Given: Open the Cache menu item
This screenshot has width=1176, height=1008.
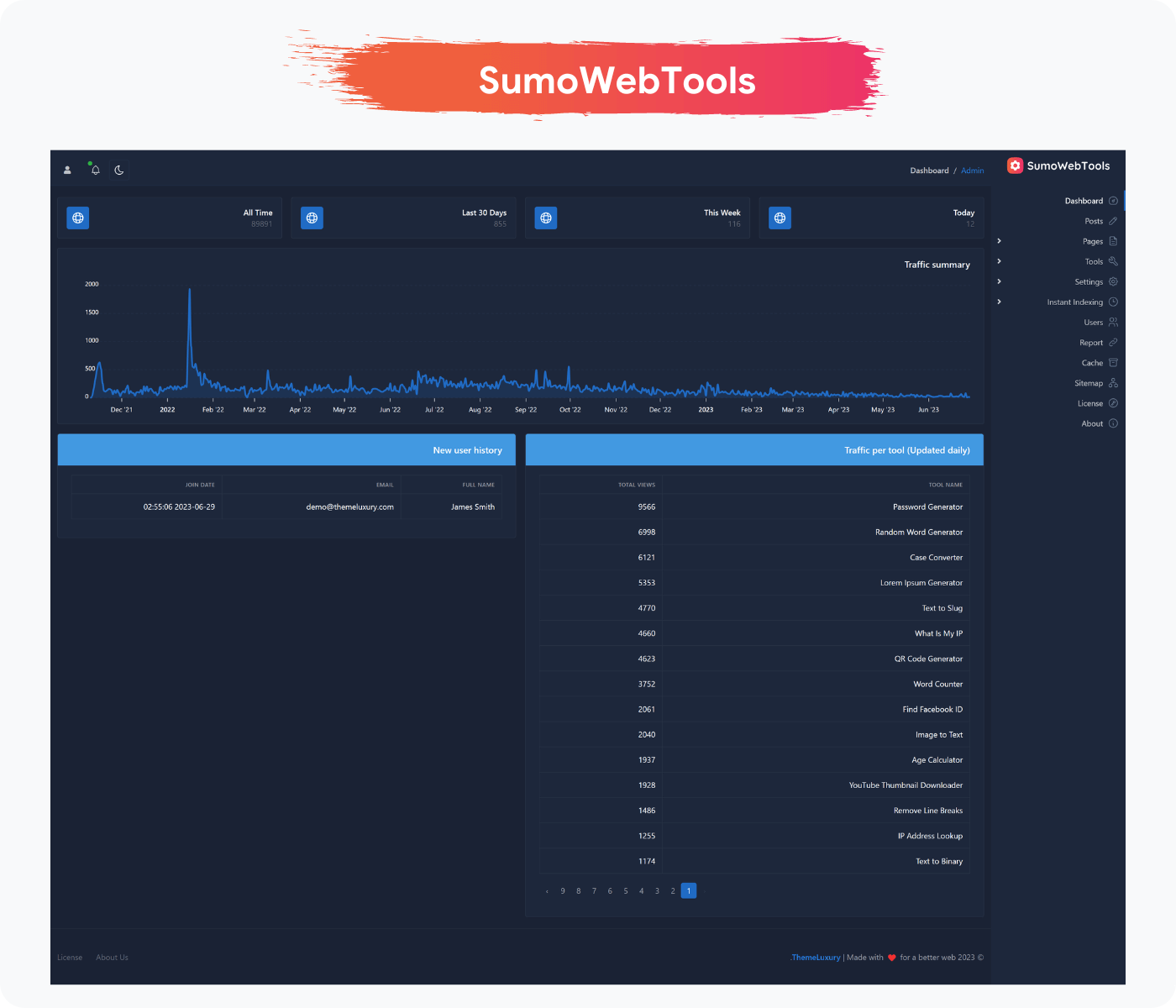Looking at the screenshot, I should point(1092,363).
